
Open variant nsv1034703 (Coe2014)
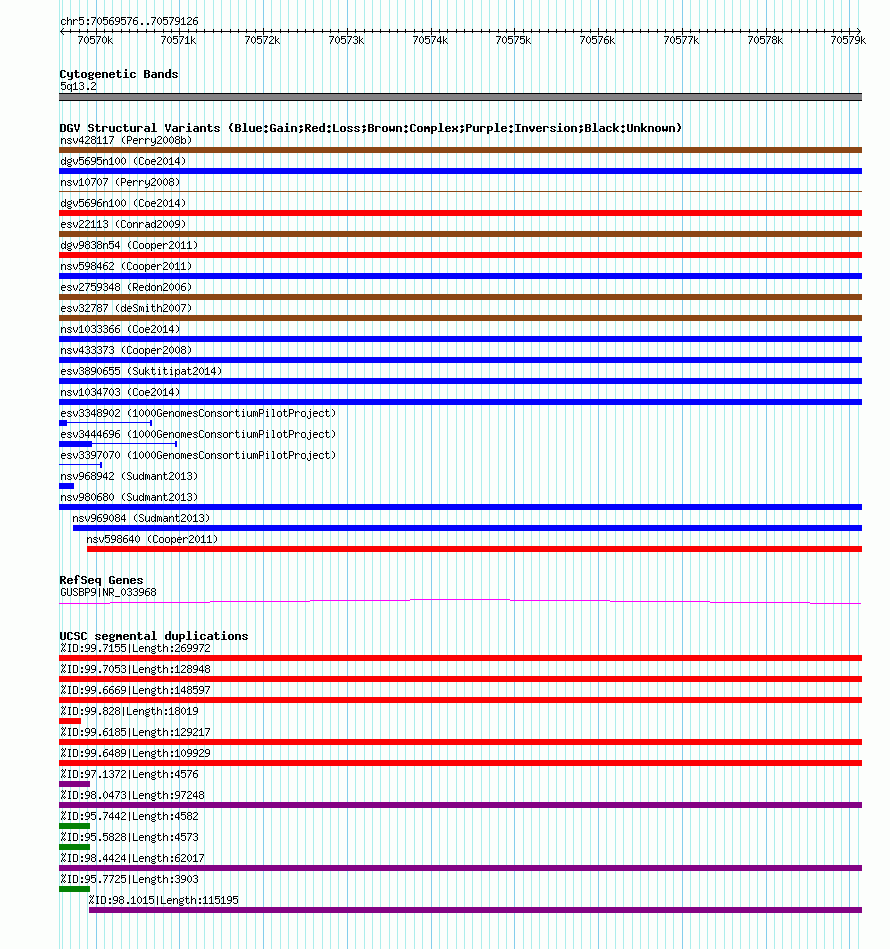pos(120,392)
